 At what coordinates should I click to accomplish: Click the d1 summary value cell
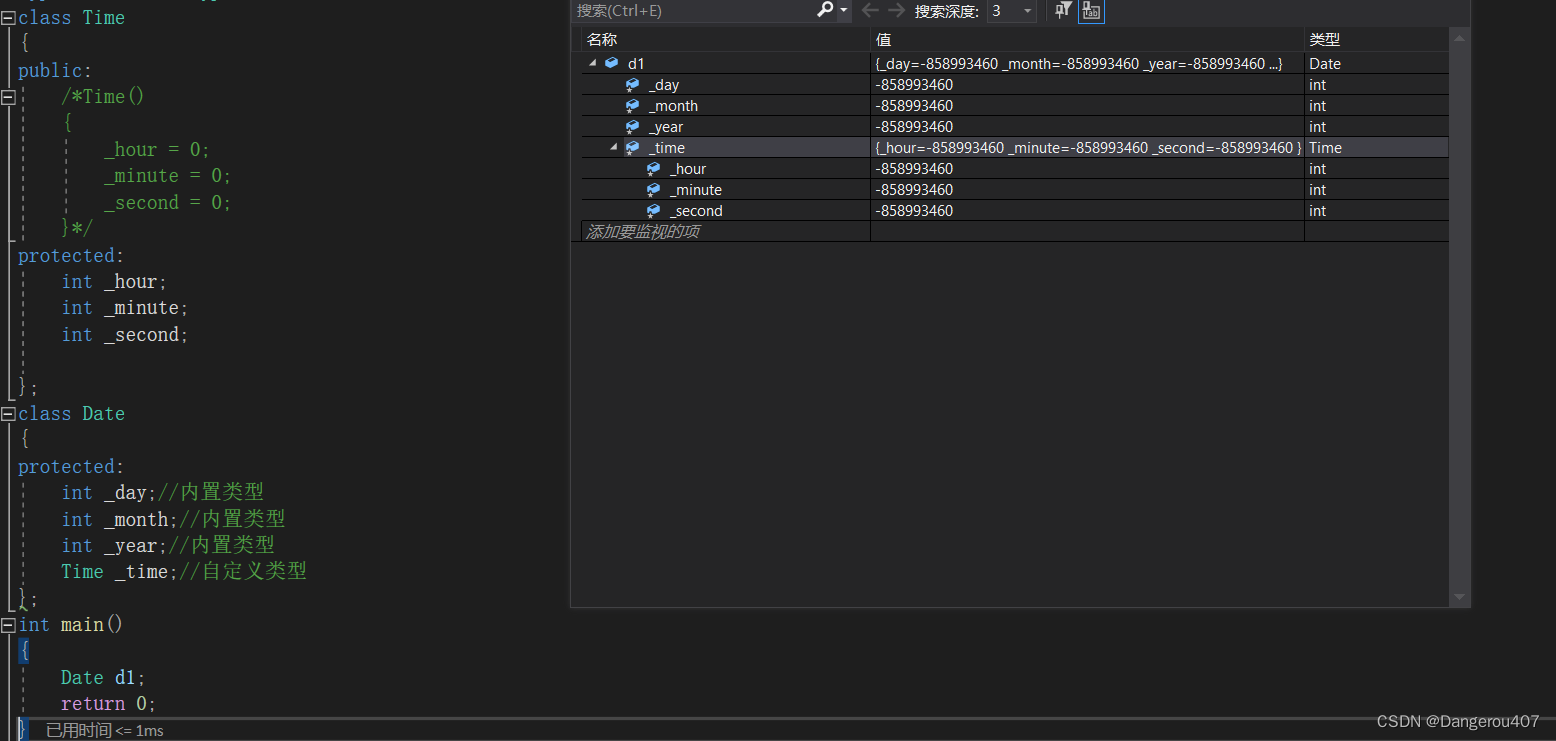pos(1087,63)
